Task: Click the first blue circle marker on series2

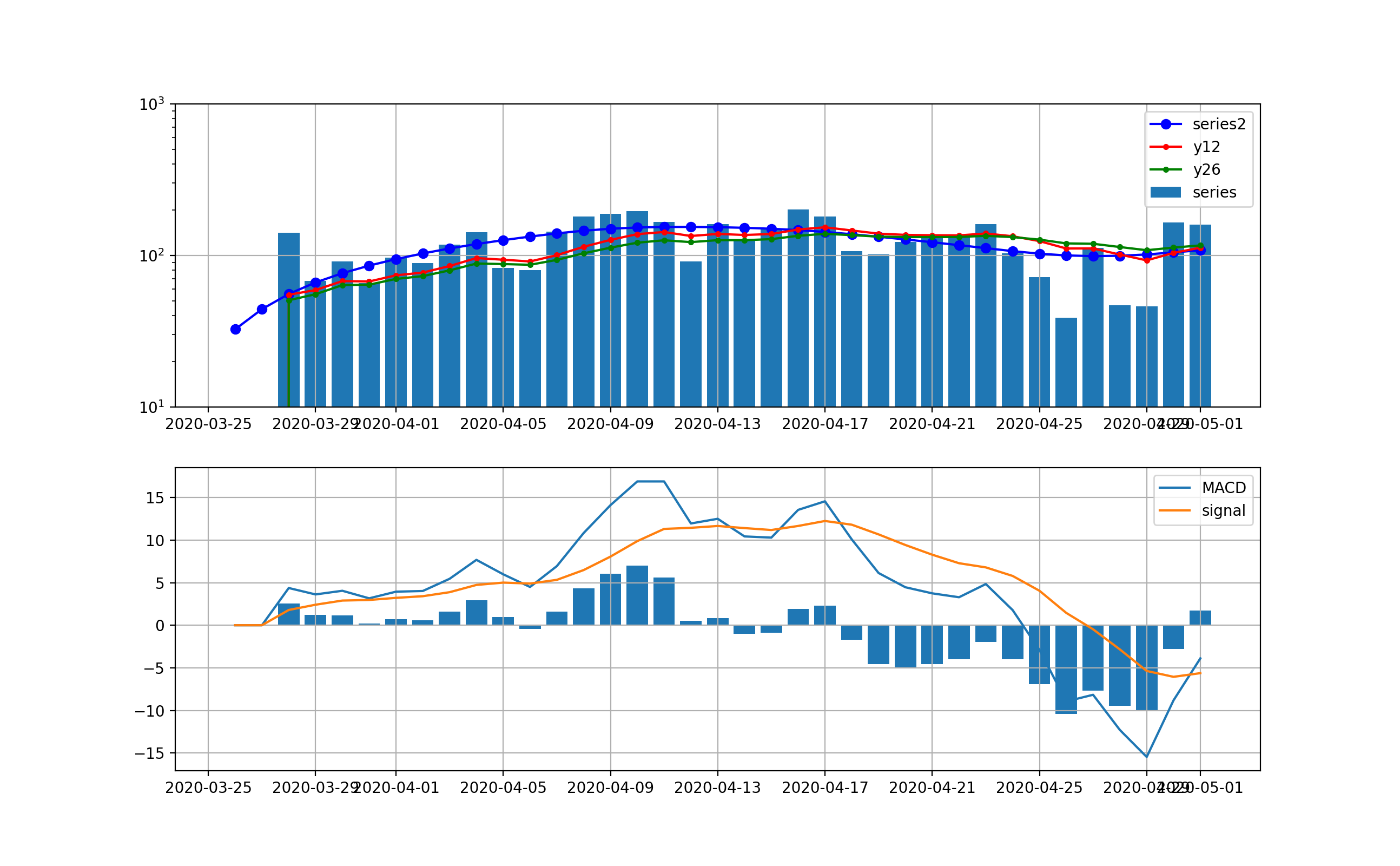Action: click(x=235, y=328)
